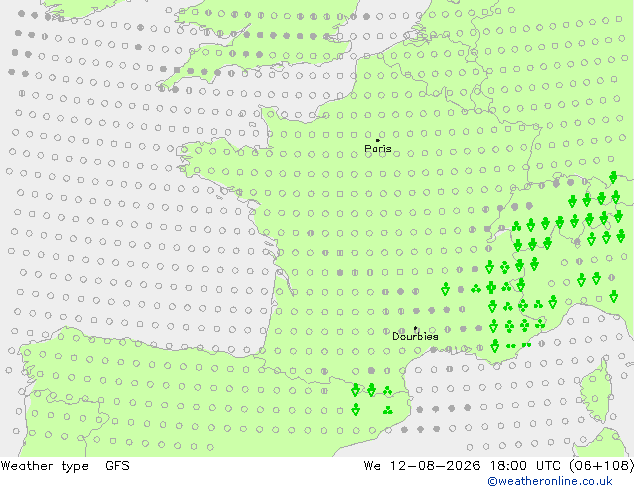Click the '18:00 UTC' time text
The width and height of the screenshot is (634, 490).
(x=525, y=466)
